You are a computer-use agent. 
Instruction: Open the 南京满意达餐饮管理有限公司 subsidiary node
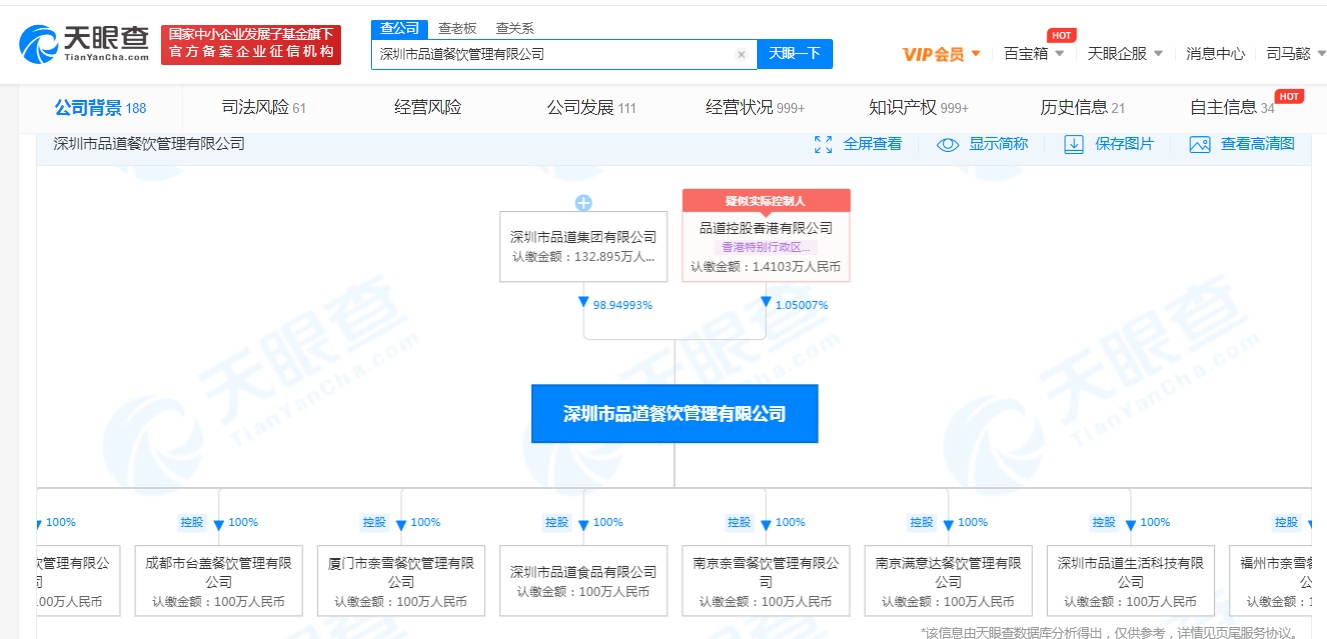948,580
